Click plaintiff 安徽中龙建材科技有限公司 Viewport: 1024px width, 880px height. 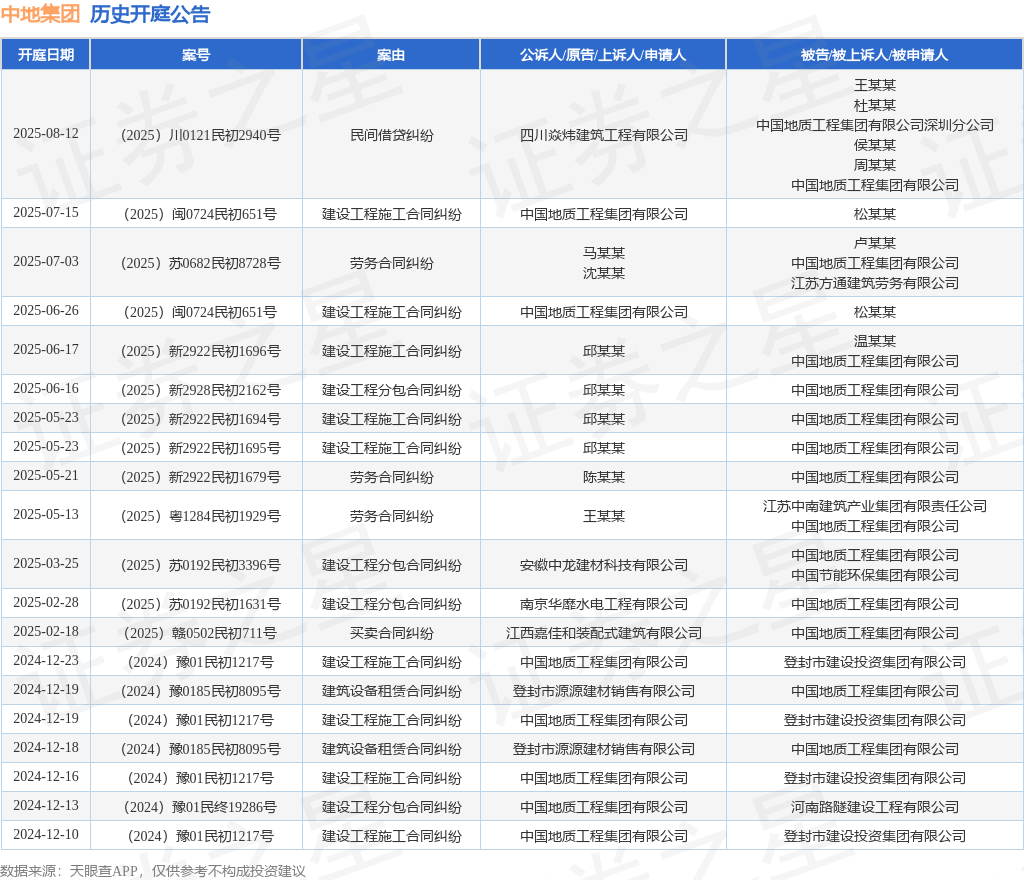point(603,565)
